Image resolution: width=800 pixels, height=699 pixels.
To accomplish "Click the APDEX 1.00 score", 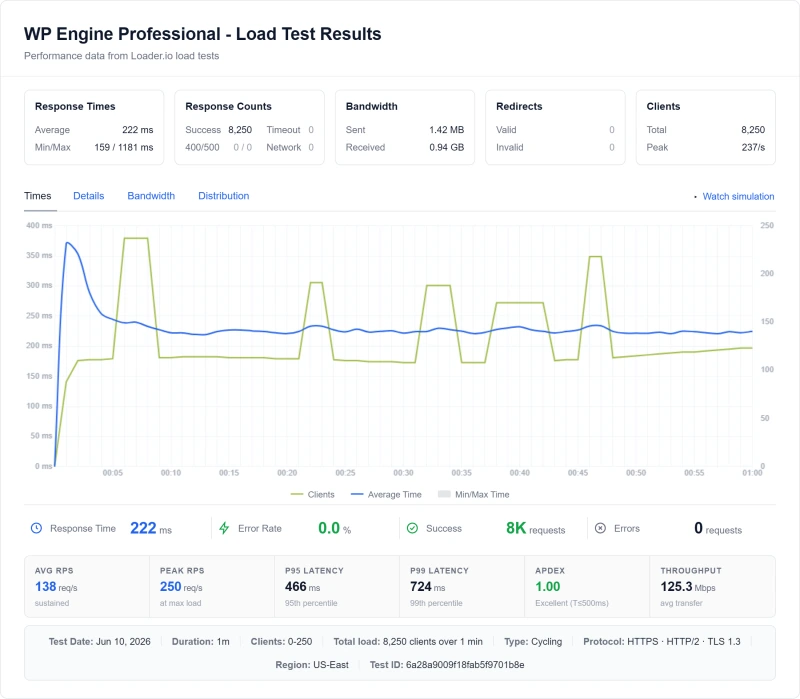I will point(547,587).
